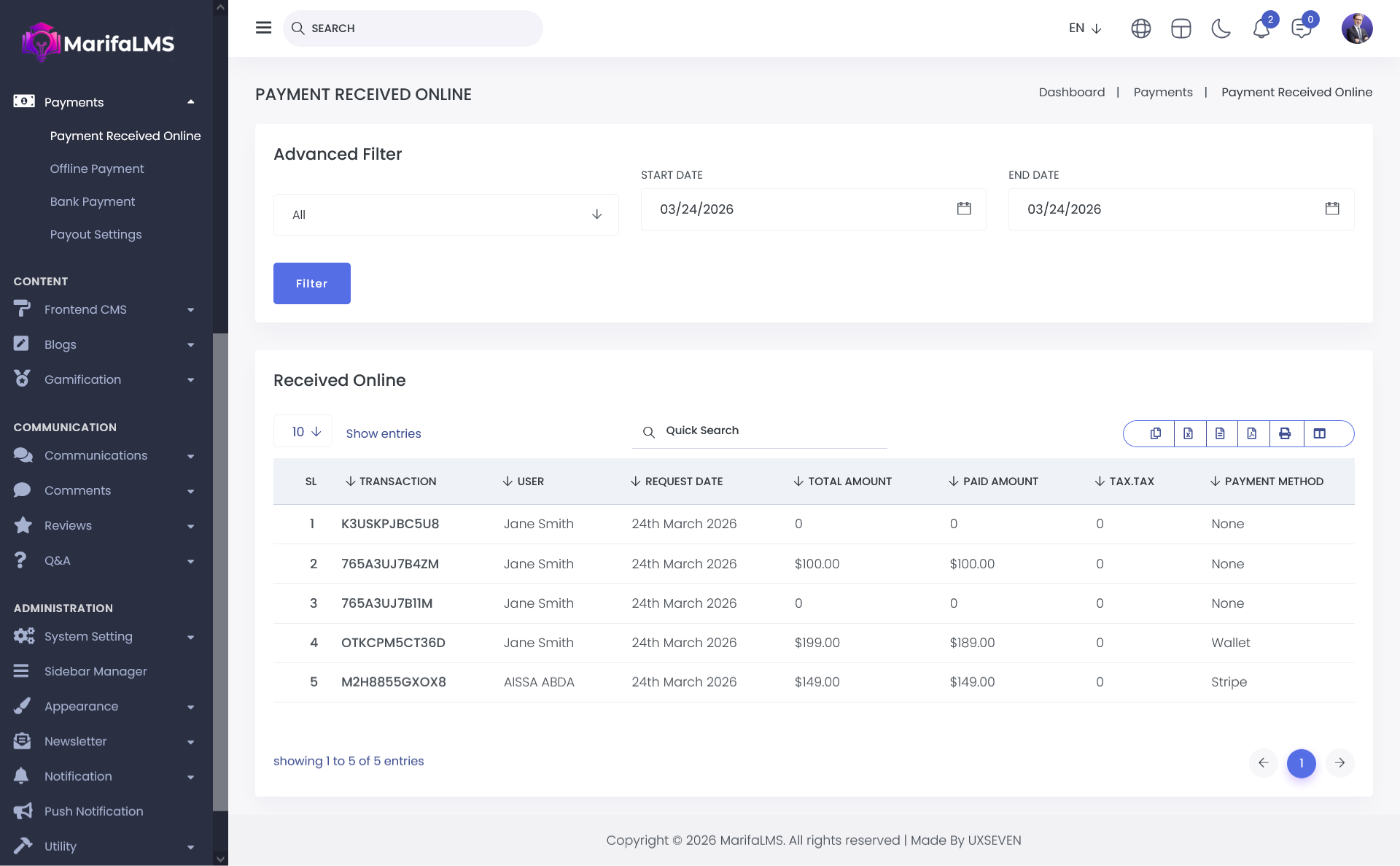Image resolution: width=1400 pixels, height=866 pixels.
Task: Open column visibility icon in table toolbar
Action: [1320, 433]
